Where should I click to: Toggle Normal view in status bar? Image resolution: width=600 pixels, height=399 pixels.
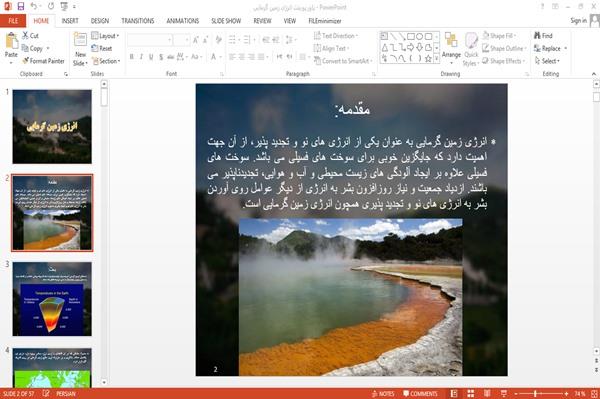[454, 394]
